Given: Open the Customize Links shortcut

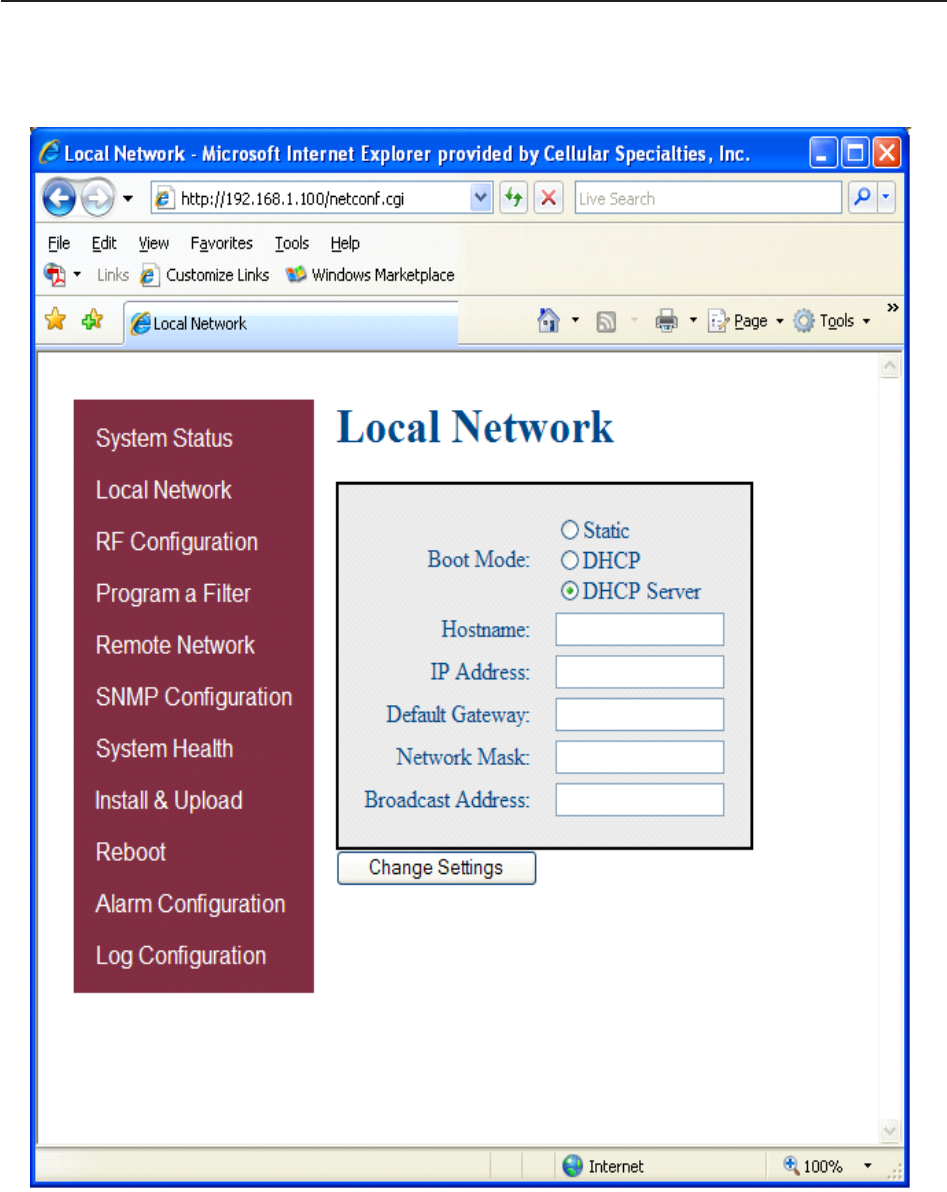Looking at the screenshot, I should pos(205,275).
